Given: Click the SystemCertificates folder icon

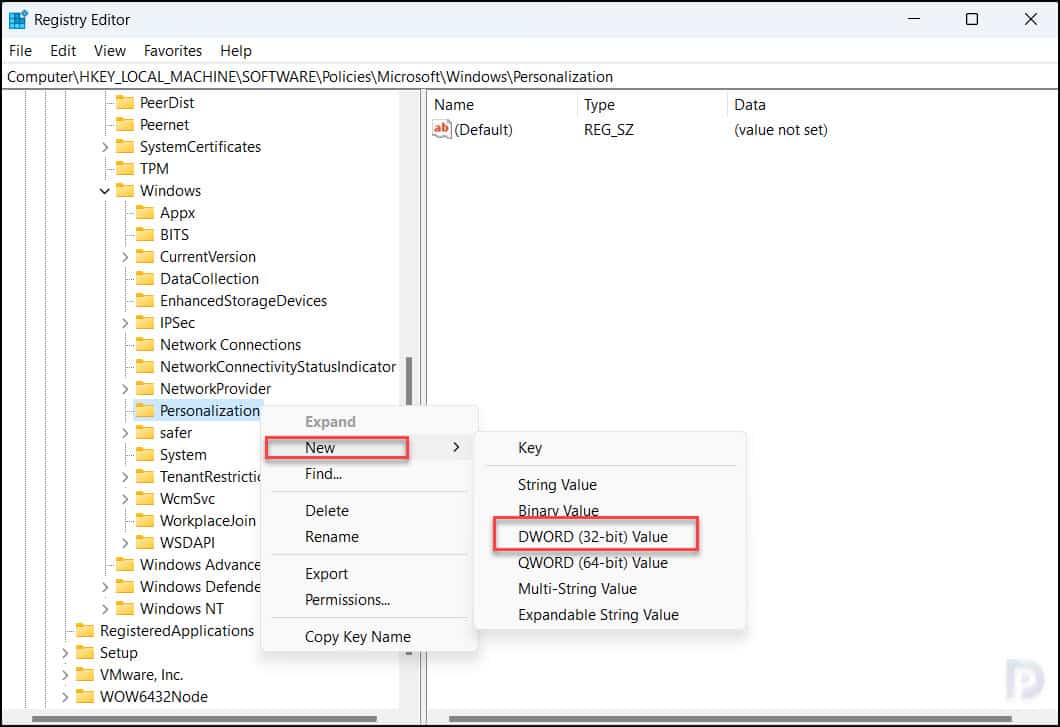Looking at the screenshot, I should [124, 147].
